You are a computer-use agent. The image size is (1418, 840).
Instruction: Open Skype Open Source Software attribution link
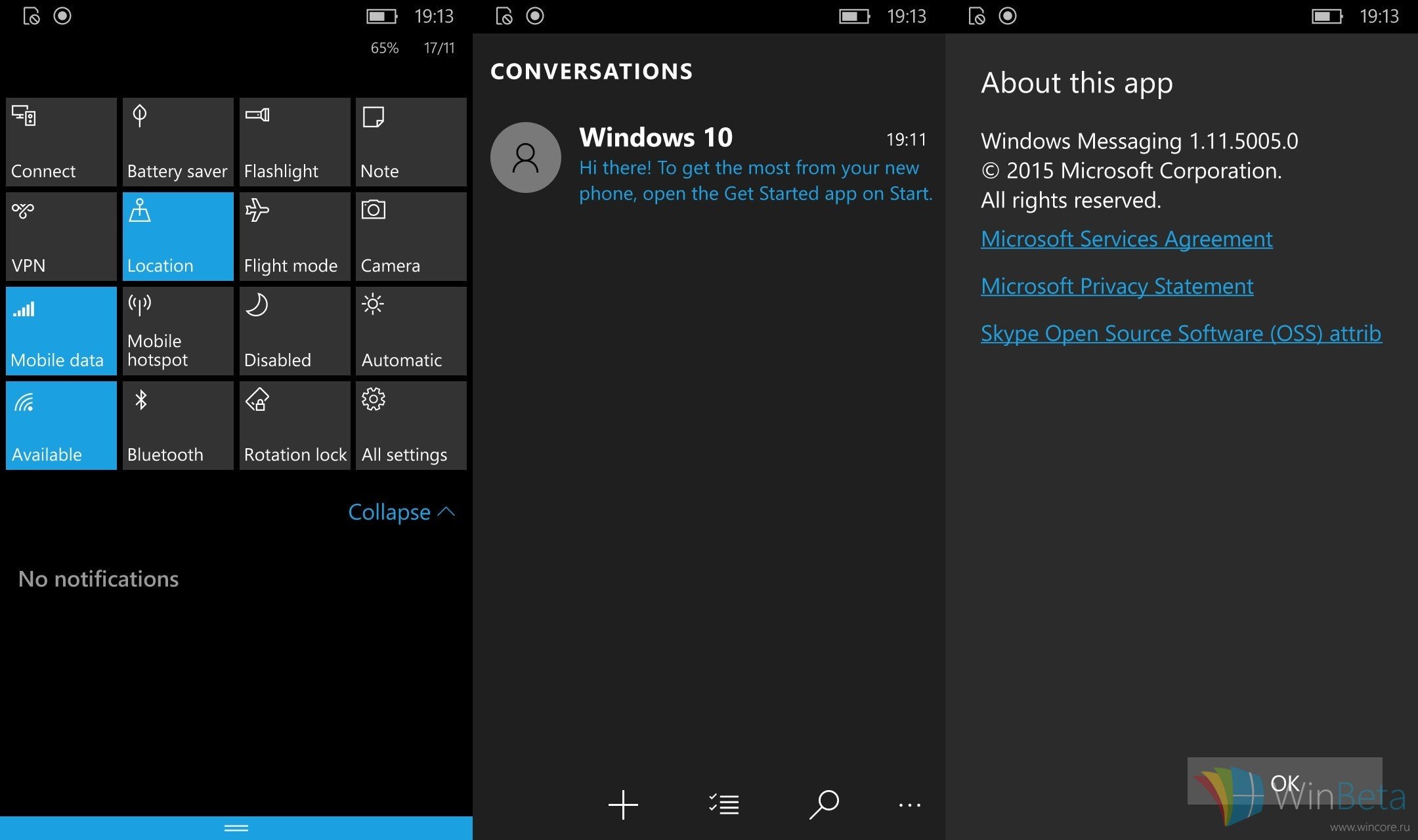pyautogui.click(x=1181, y=333)
